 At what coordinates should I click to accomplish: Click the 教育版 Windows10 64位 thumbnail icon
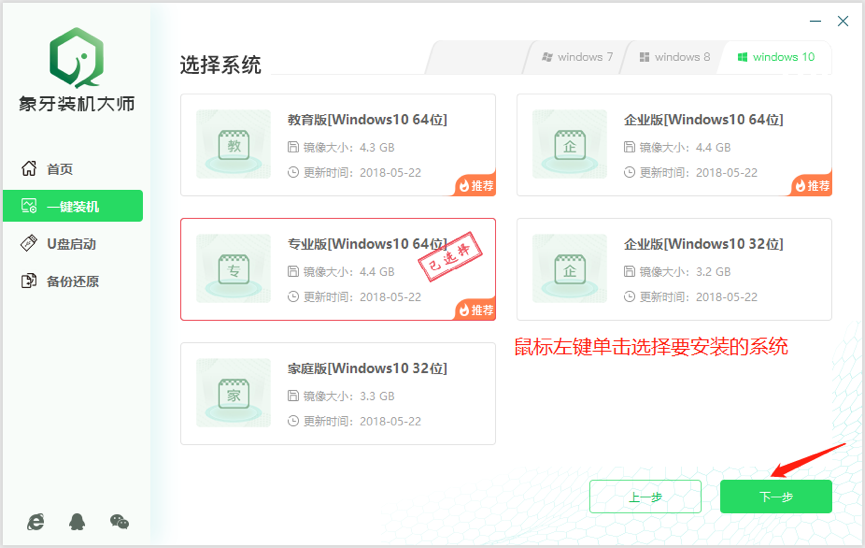234,145
